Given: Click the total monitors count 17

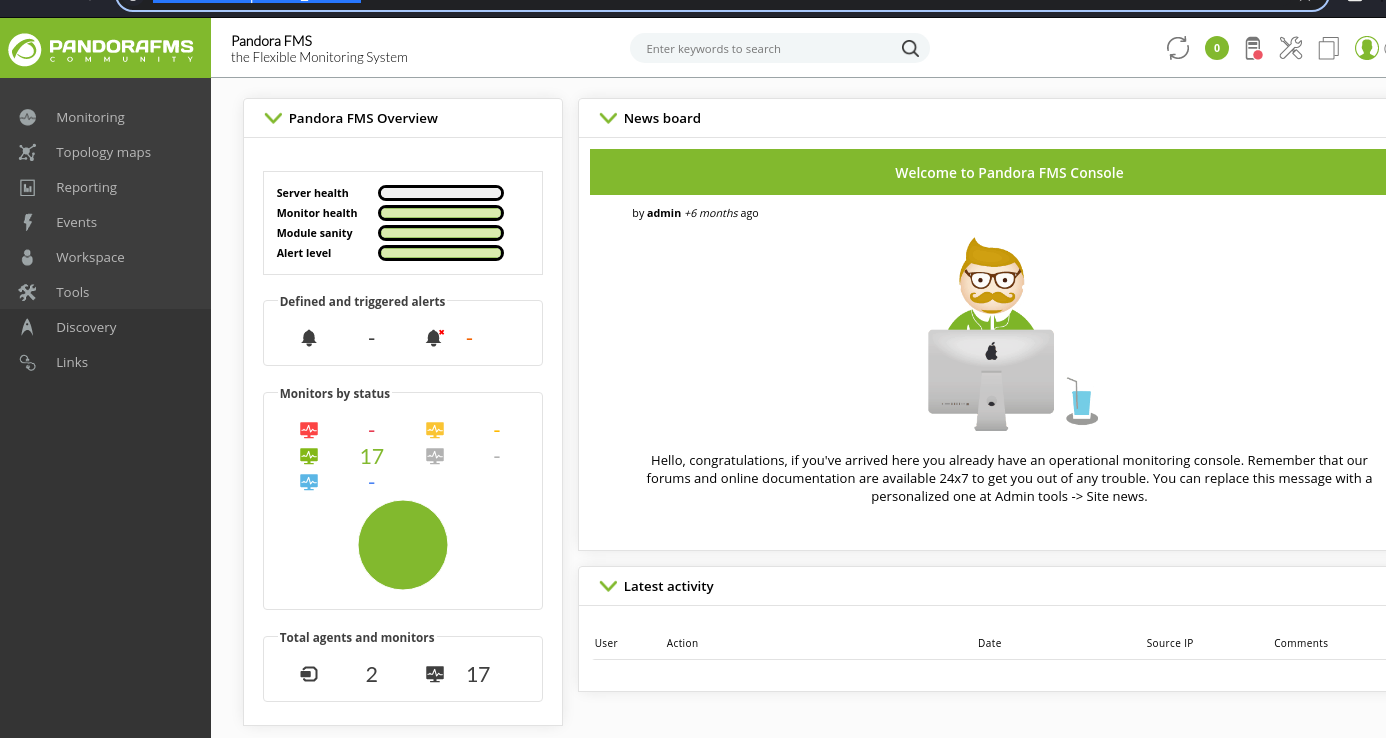Looking at the screenshot, I should [x=478, y=675].
